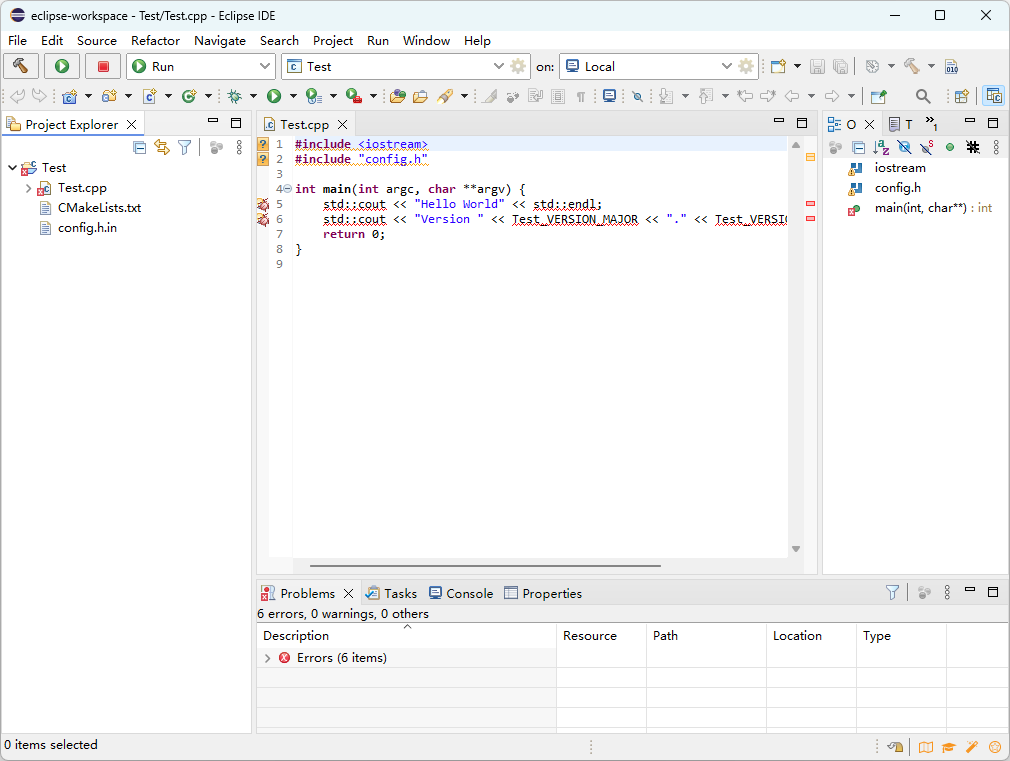Open the launch mode dropdown showing Run
This screenshot has width=1010, height=761.
[265, 64]
